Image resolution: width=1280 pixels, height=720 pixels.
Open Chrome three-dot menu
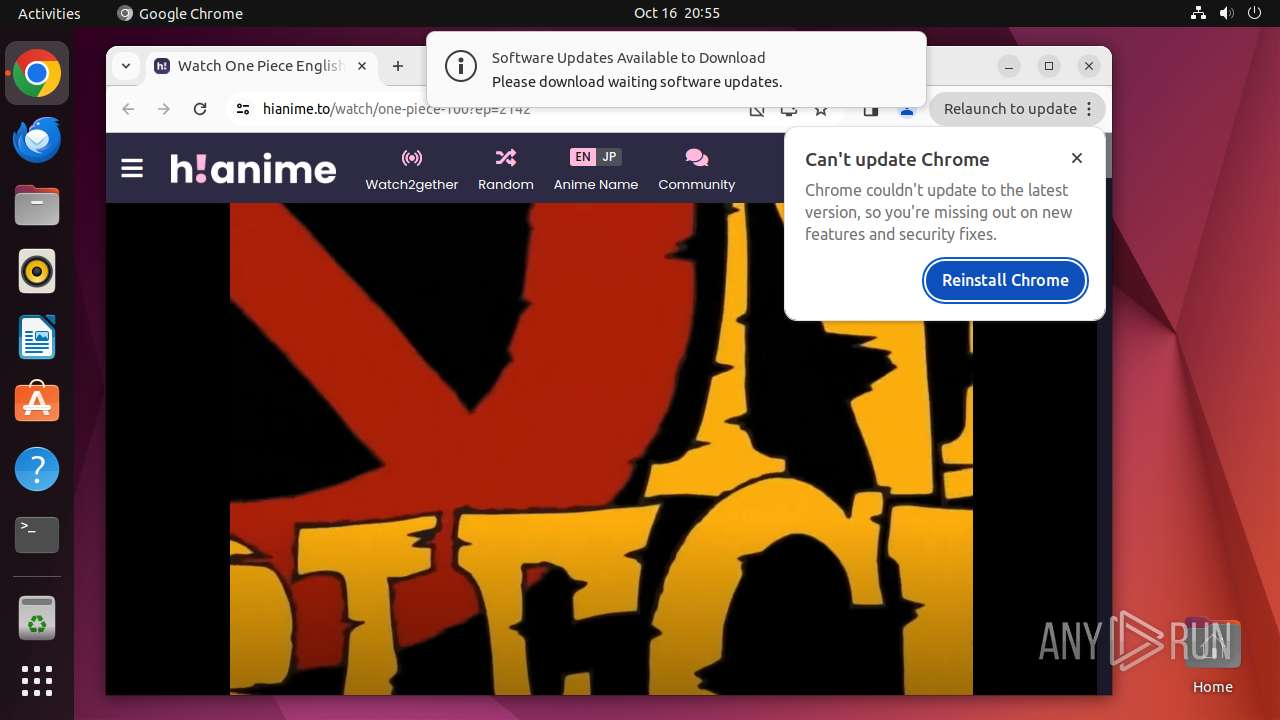tap(1090, 109)
